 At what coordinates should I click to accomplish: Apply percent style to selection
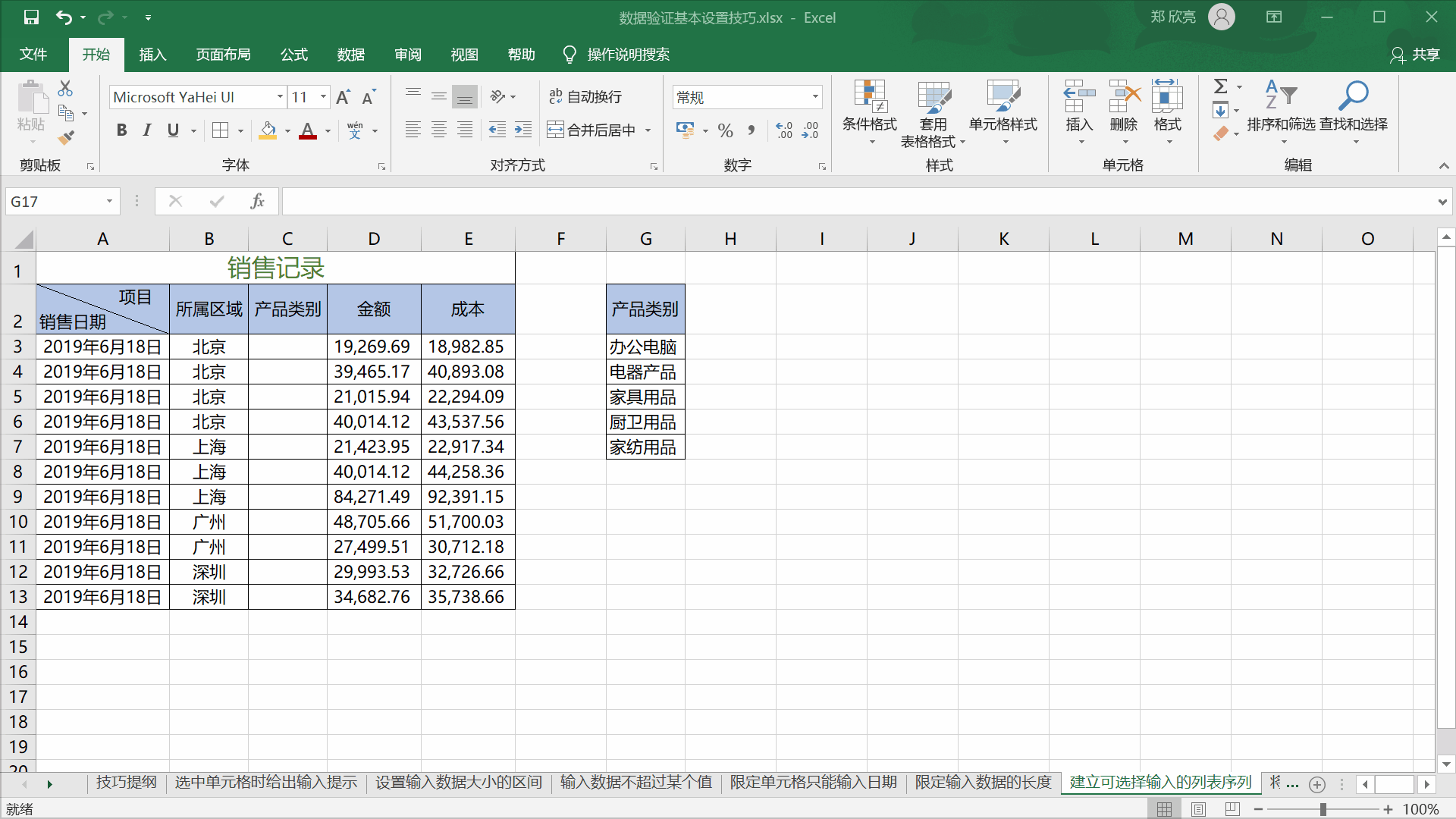point(725,130)
